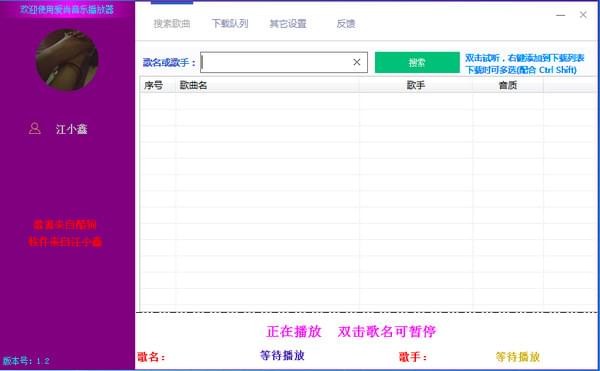This screenshot has width=600, height=371.
Task: Click the 版本号: 1.2 version text
Action: [26, 361]
